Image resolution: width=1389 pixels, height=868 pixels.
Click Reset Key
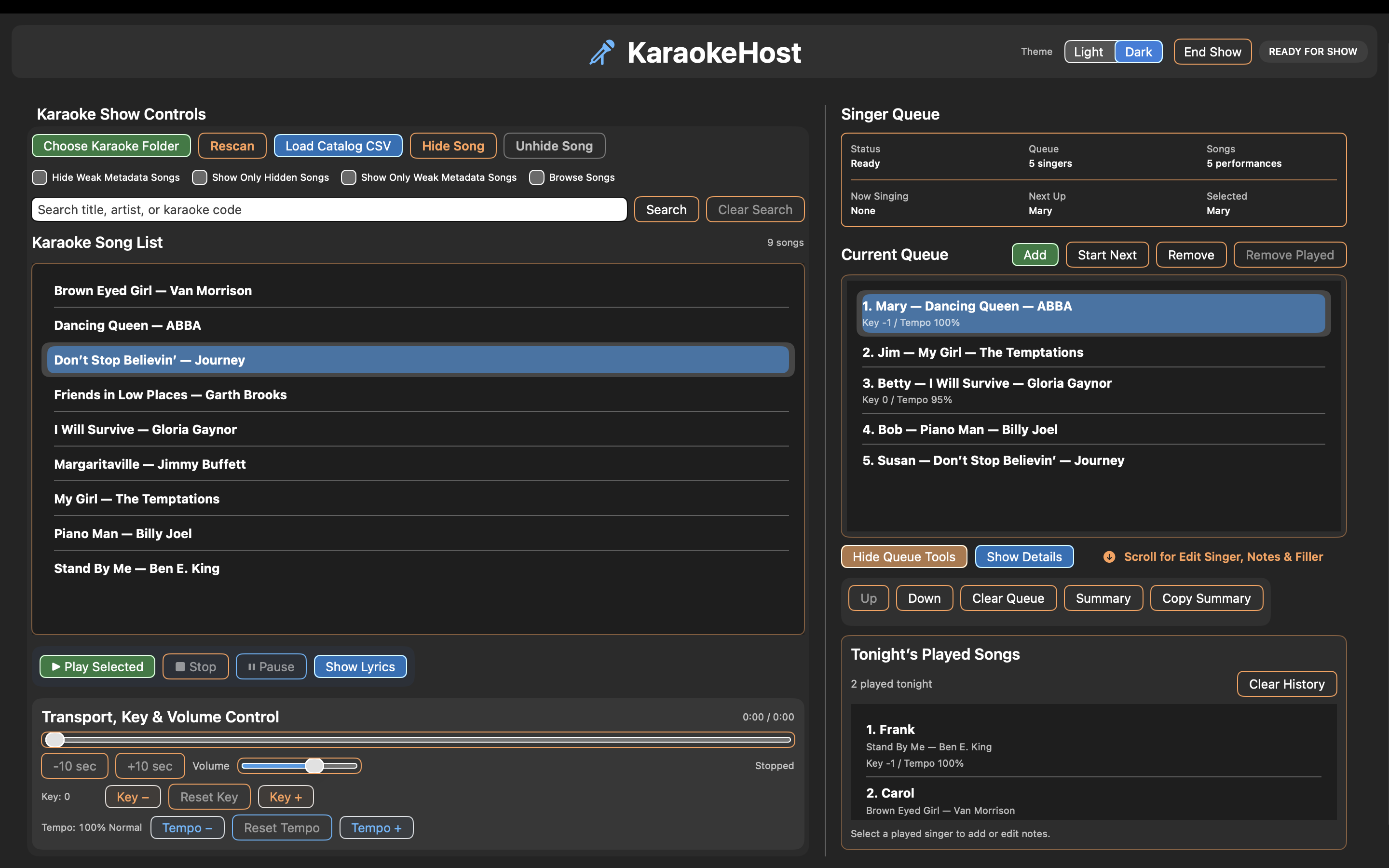point(209,797)
